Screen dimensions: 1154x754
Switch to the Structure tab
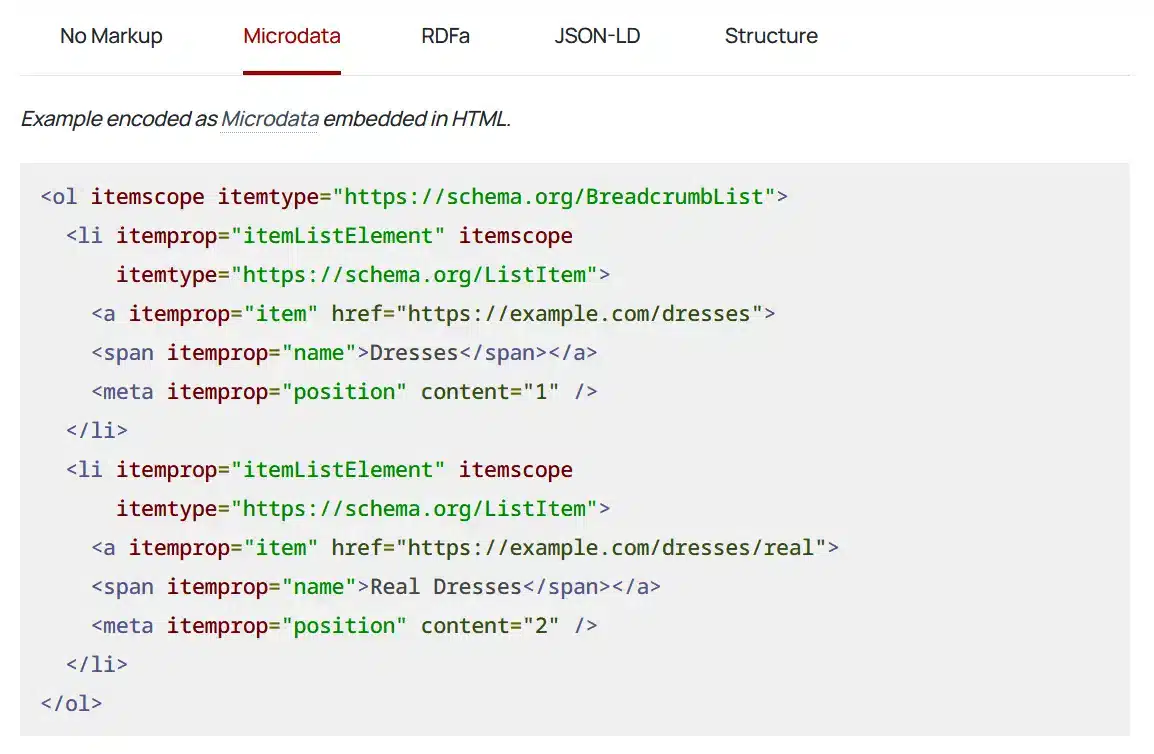point(771,36)
